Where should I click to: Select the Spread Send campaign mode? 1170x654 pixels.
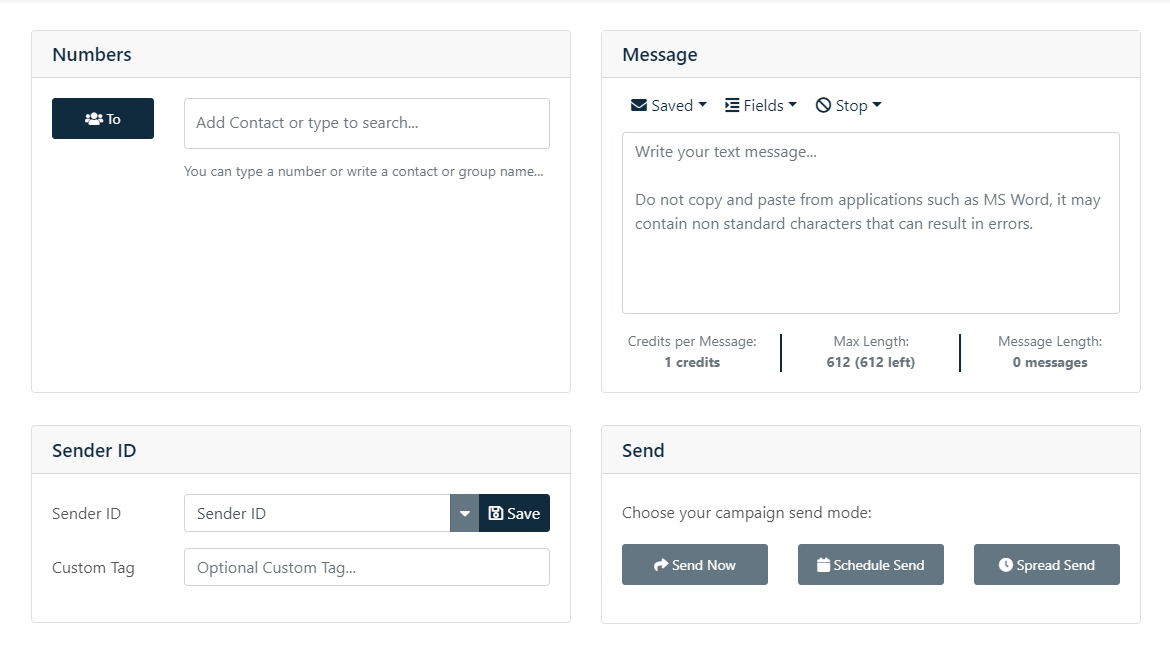tap(1046, 564)
